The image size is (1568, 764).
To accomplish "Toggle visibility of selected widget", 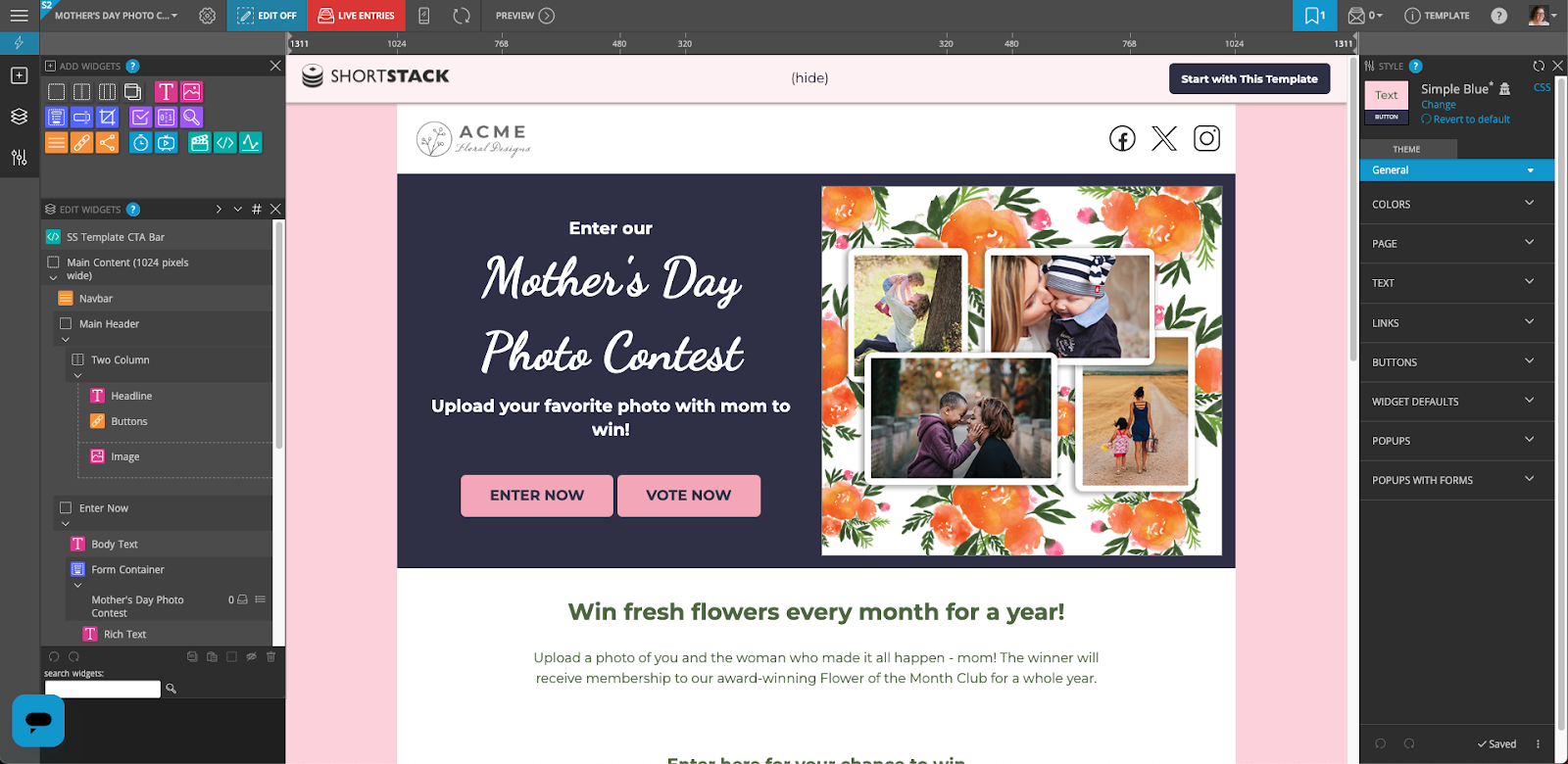I will (x=251, y=656).
